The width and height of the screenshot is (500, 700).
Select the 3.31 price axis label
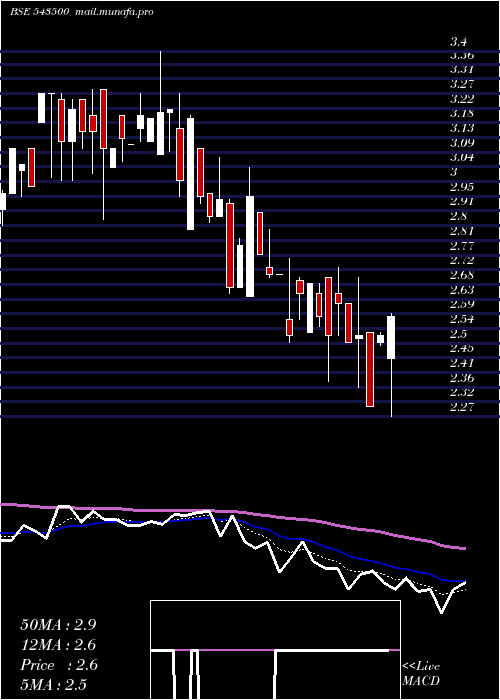462,70
